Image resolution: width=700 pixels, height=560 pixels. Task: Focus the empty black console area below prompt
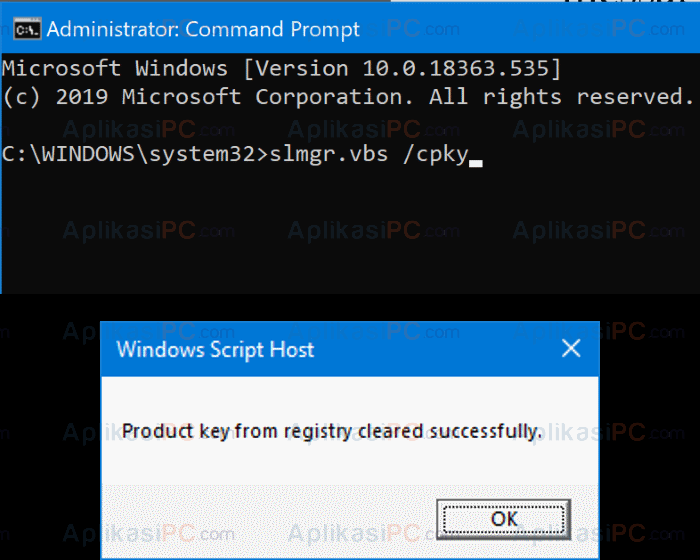[350, 232]
